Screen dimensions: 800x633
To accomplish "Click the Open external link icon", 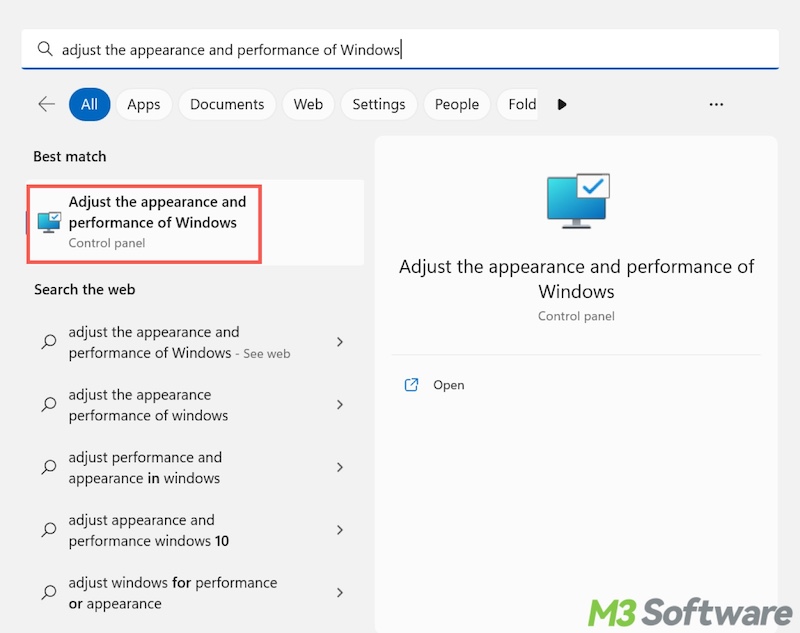I will pos(411,385).
